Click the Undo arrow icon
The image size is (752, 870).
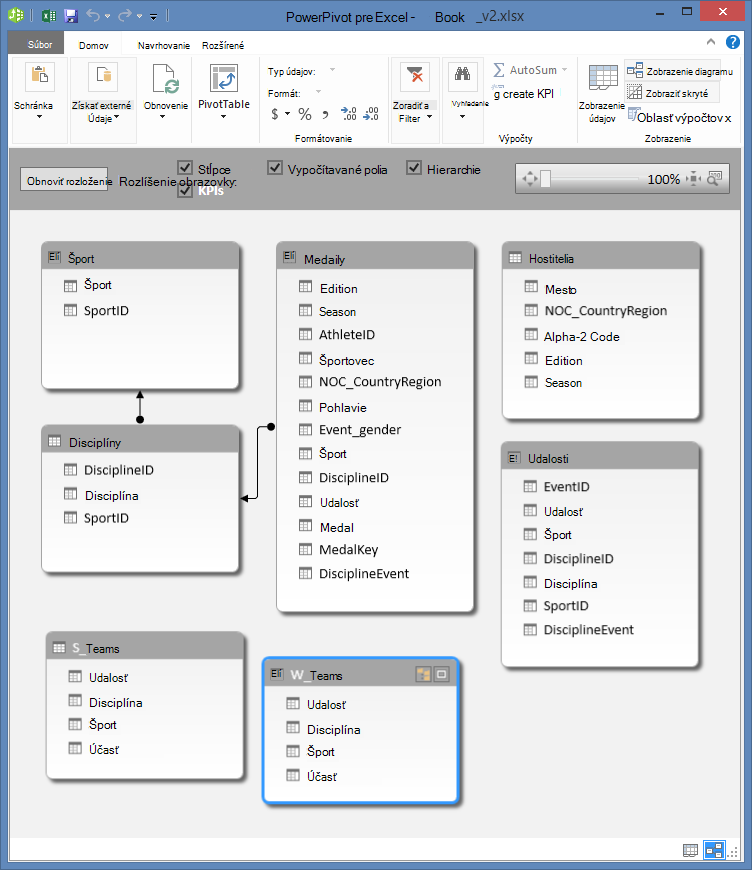click(93, 16)
